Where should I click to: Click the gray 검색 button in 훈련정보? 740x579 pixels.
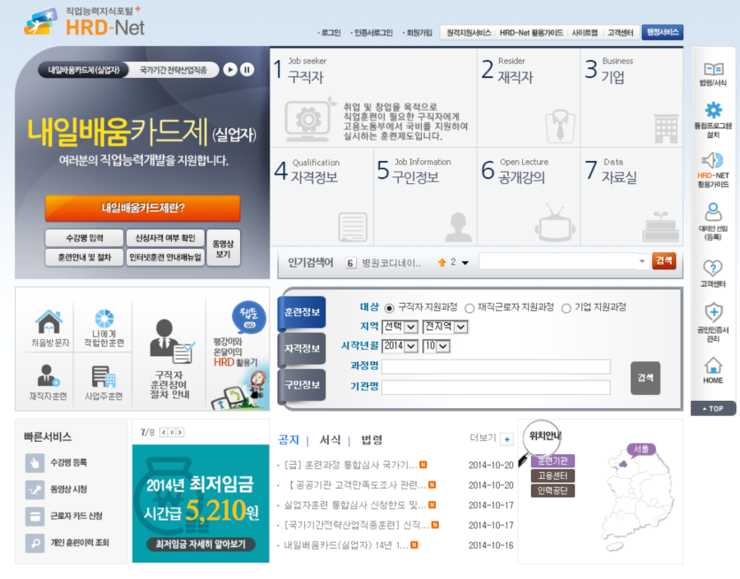click(645, 378)
